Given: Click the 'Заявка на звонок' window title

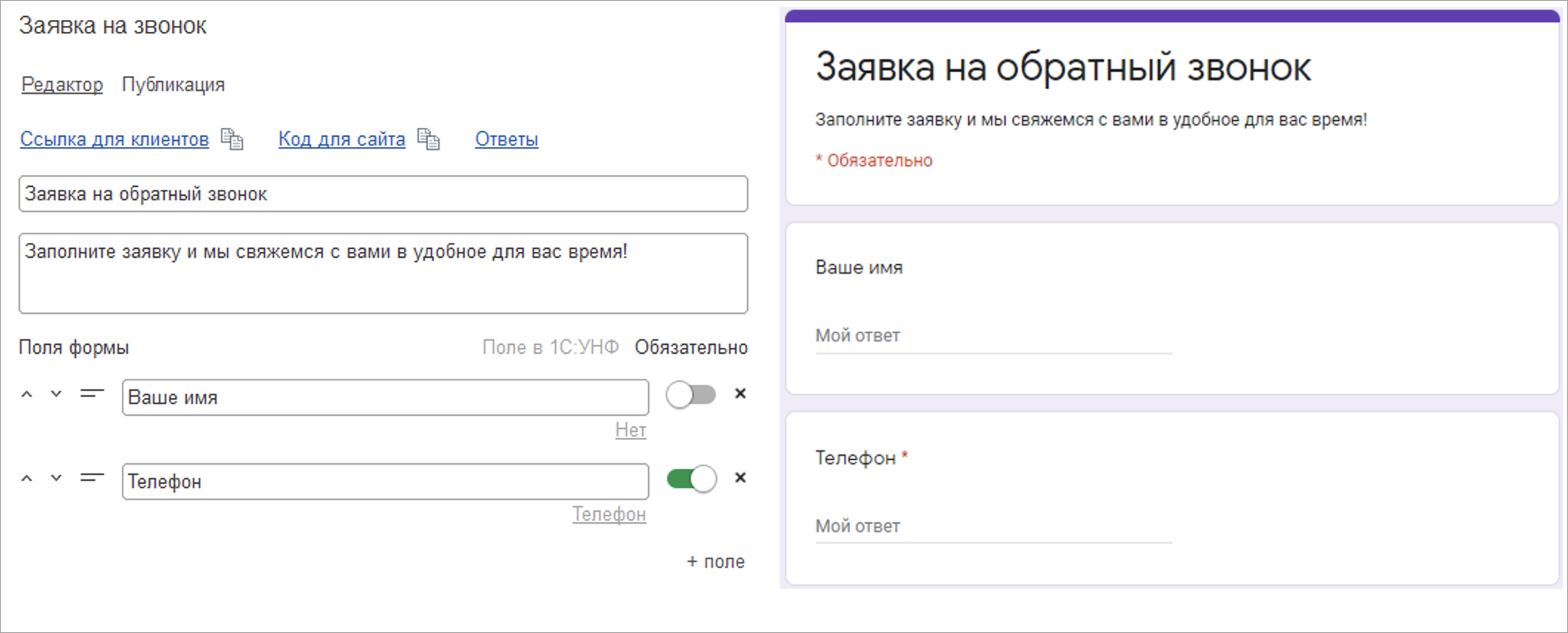Looking at the screenshot, I should 113,26.
